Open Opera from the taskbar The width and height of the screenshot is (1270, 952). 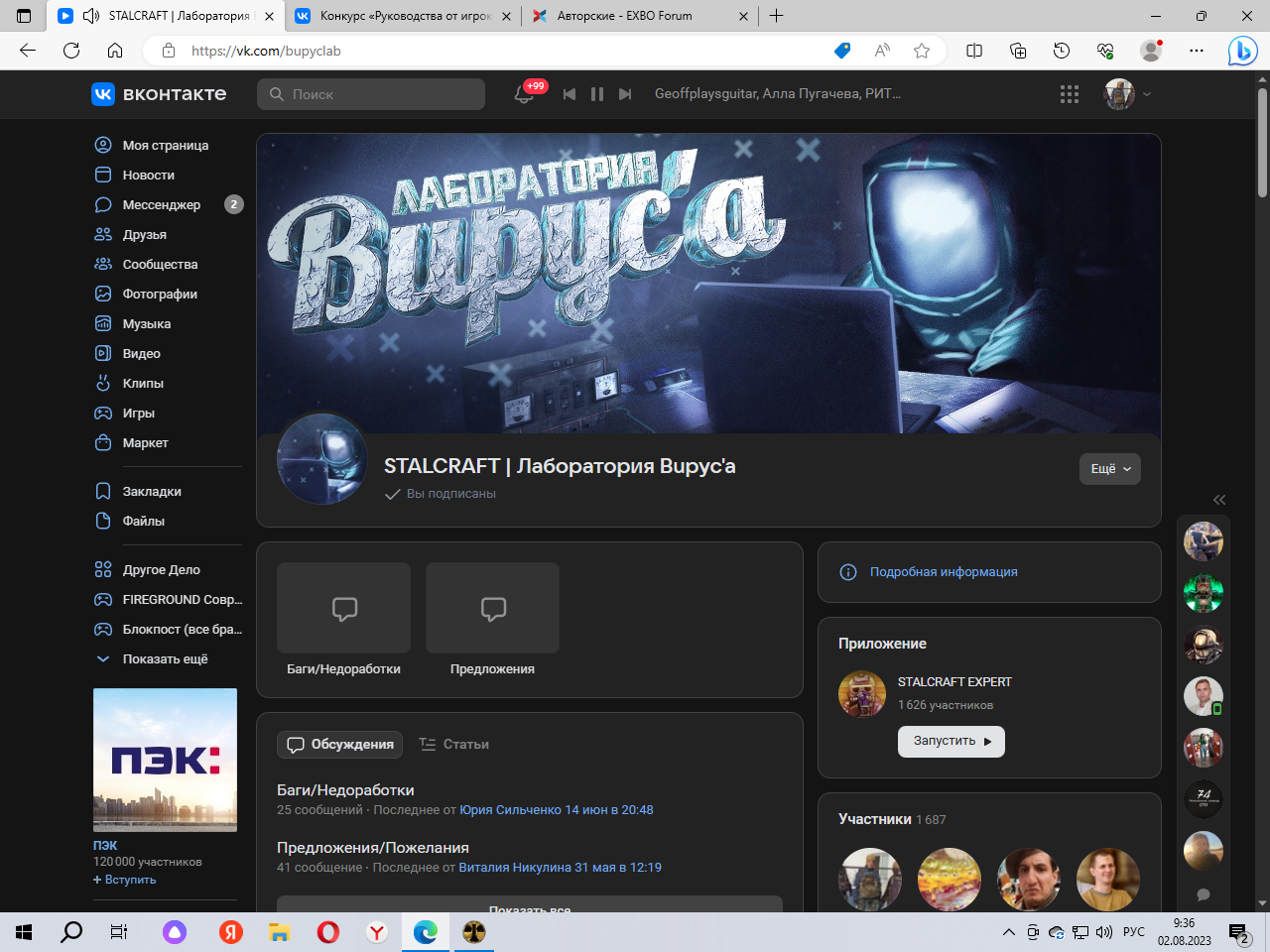(x=327, y=932)
